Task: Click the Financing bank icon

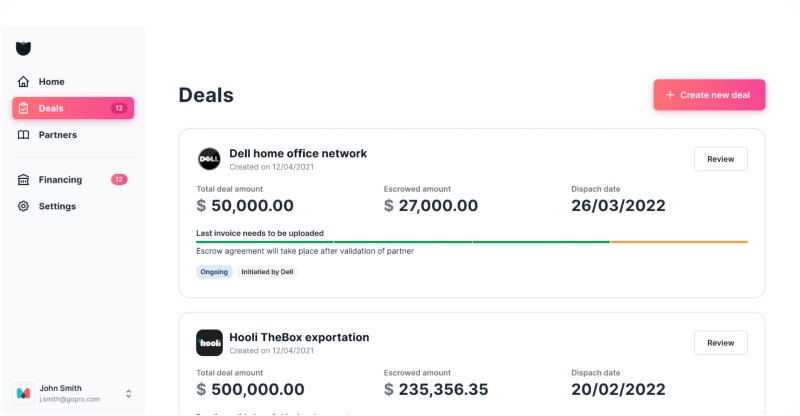Action: (x=24, y=180)
